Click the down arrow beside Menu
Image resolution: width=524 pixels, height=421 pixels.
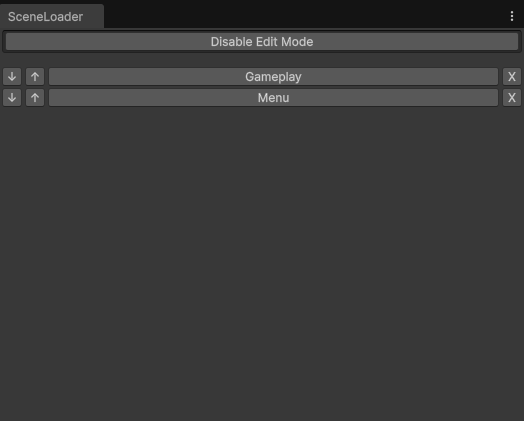coord(12,98)
